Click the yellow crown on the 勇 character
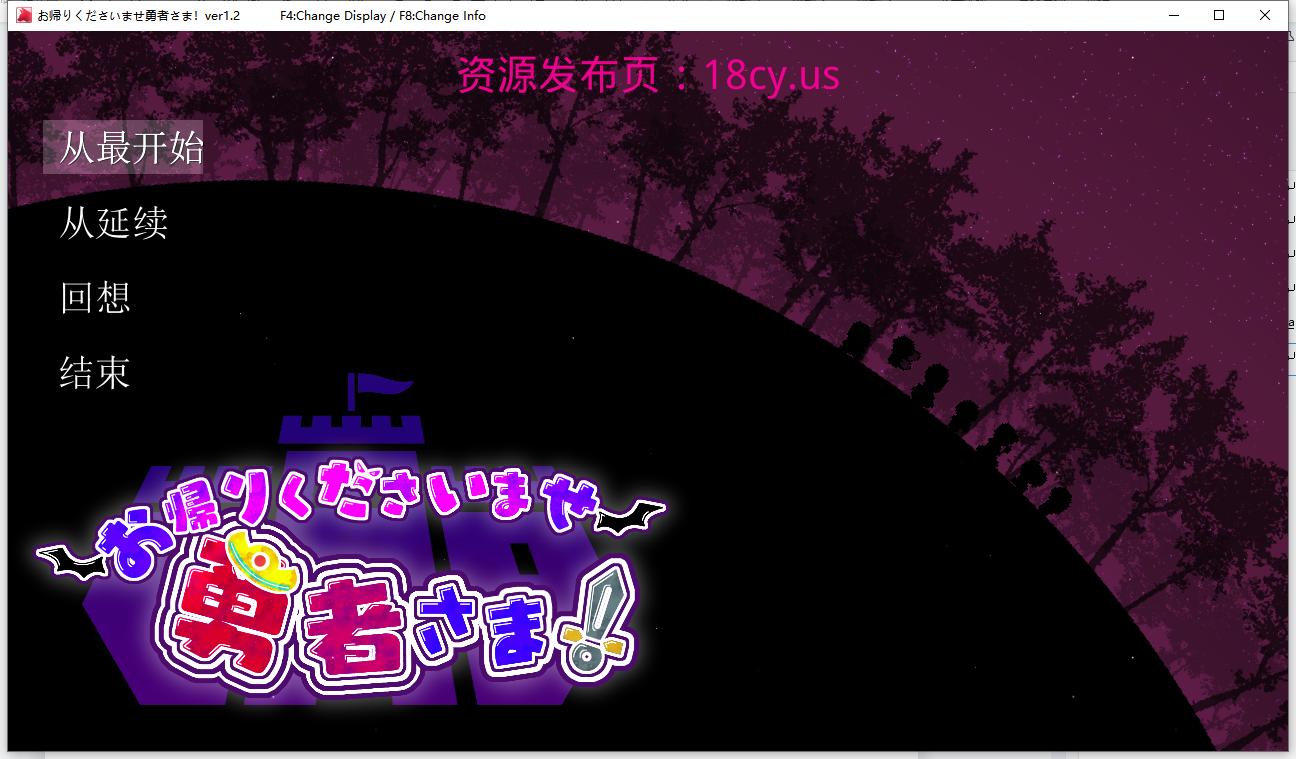Viewport: 1296px width, 759px height. click(259, 560)
